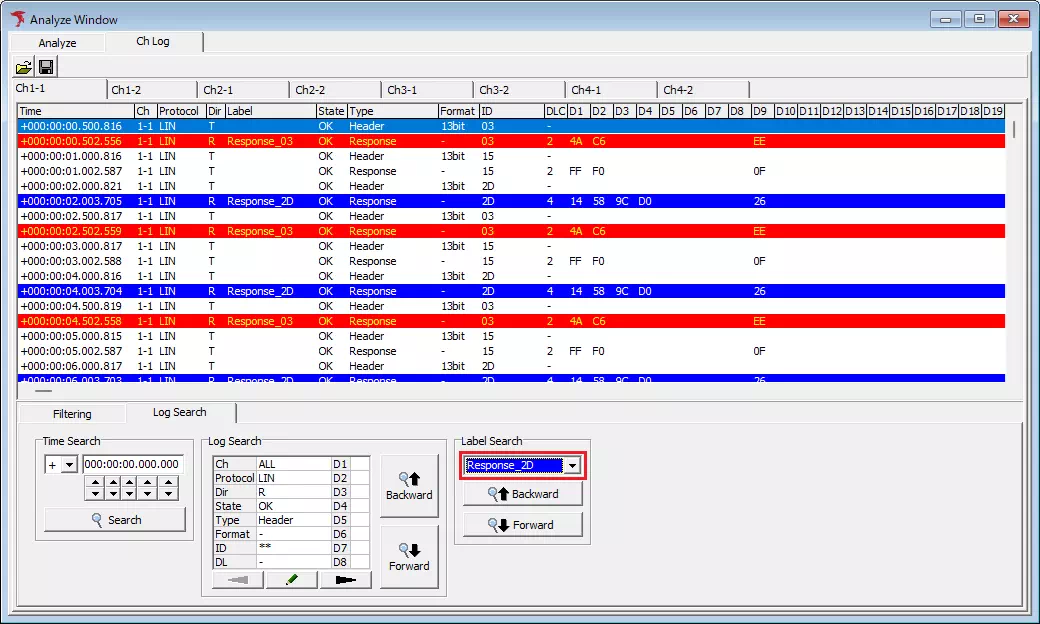Image resolution: width=1040 pixels, height=624 pixels.
Task: Select the Ch2-1 channel tab
Action: [x=218, y=90]
